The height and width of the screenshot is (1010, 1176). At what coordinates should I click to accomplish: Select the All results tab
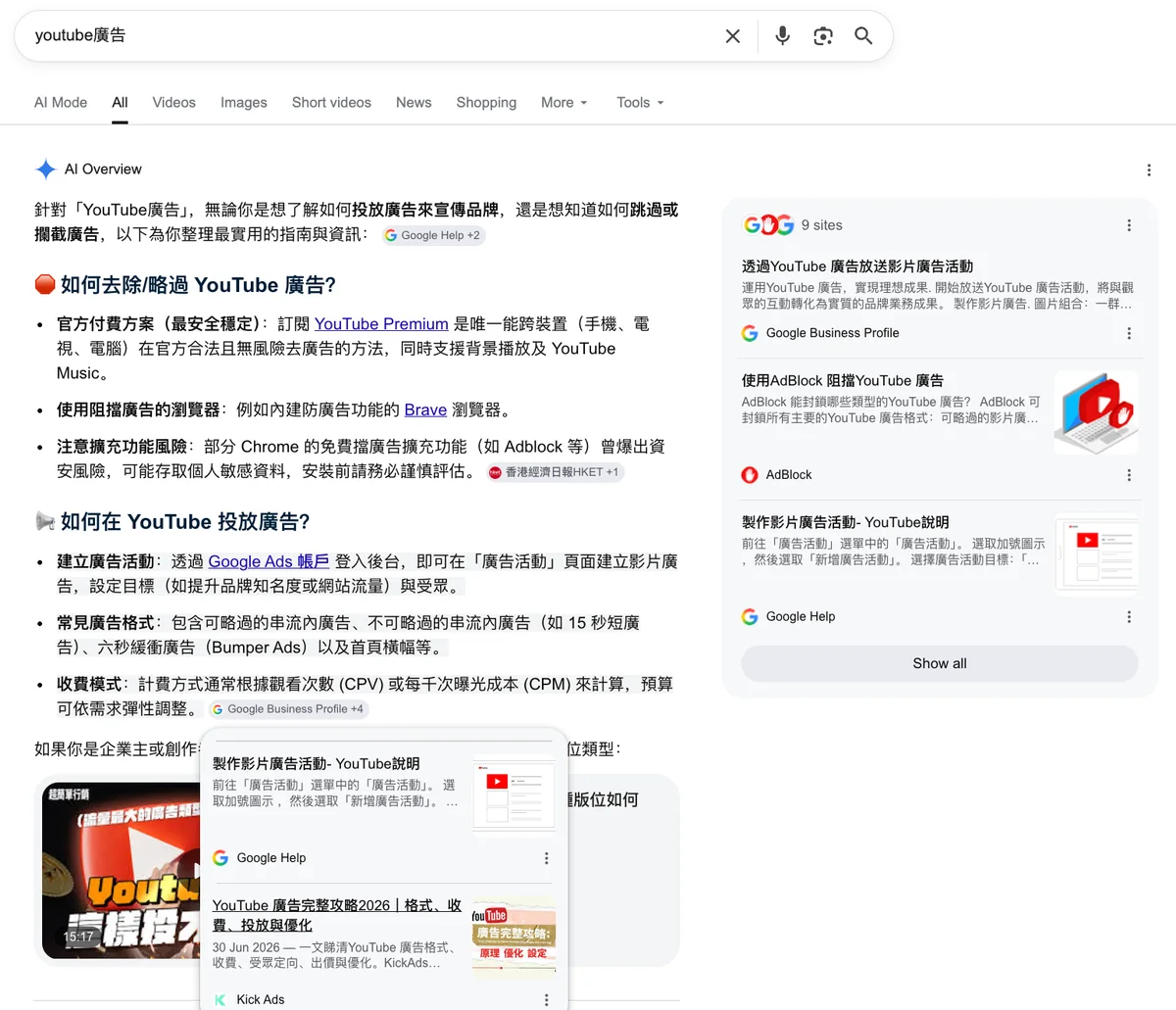(x=120, y=103)
